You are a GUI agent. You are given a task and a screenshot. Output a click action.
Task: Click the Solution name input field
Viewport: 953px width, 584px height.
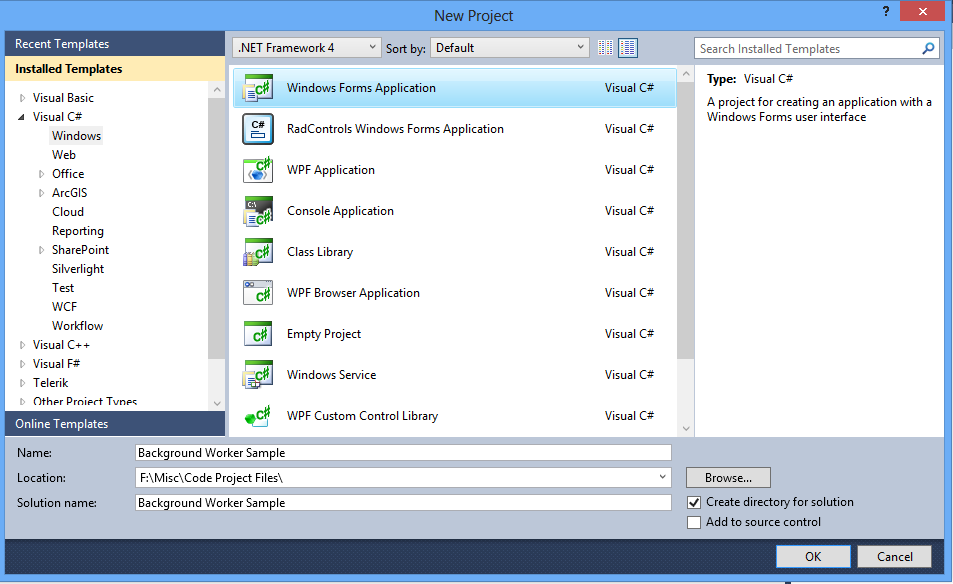(403, 503)
